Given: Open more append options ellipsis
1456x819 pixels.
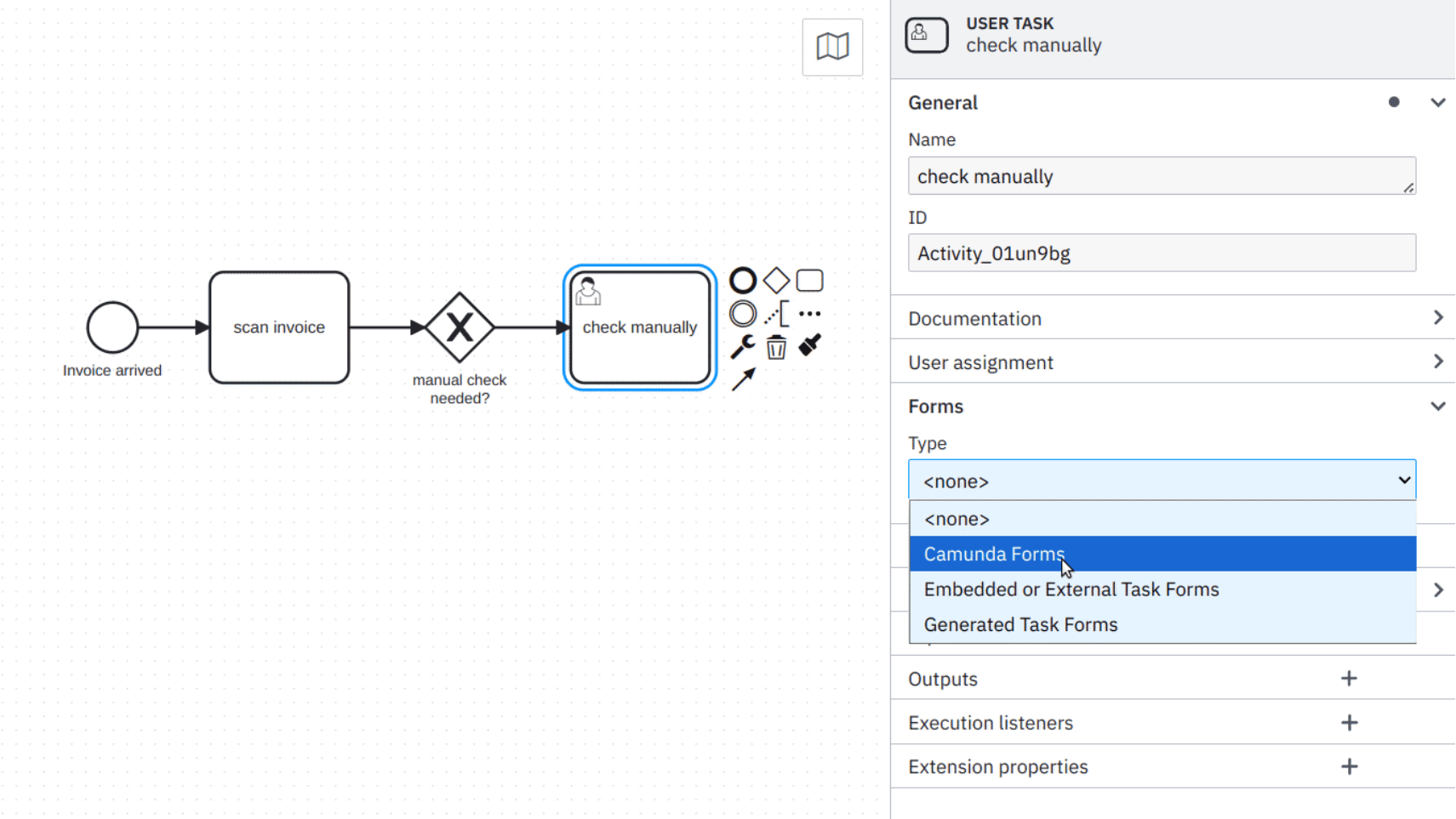Looking at the screenshot, I should (x=809, y=314).
